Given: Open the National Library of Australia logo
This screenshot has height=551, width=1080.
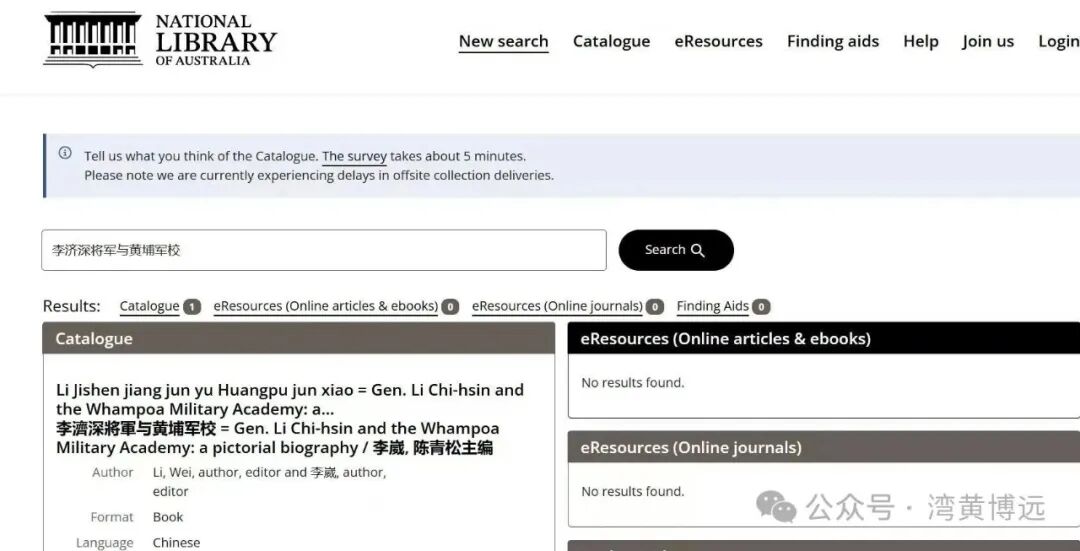Looking at the screenshot, I should point(160,40).
